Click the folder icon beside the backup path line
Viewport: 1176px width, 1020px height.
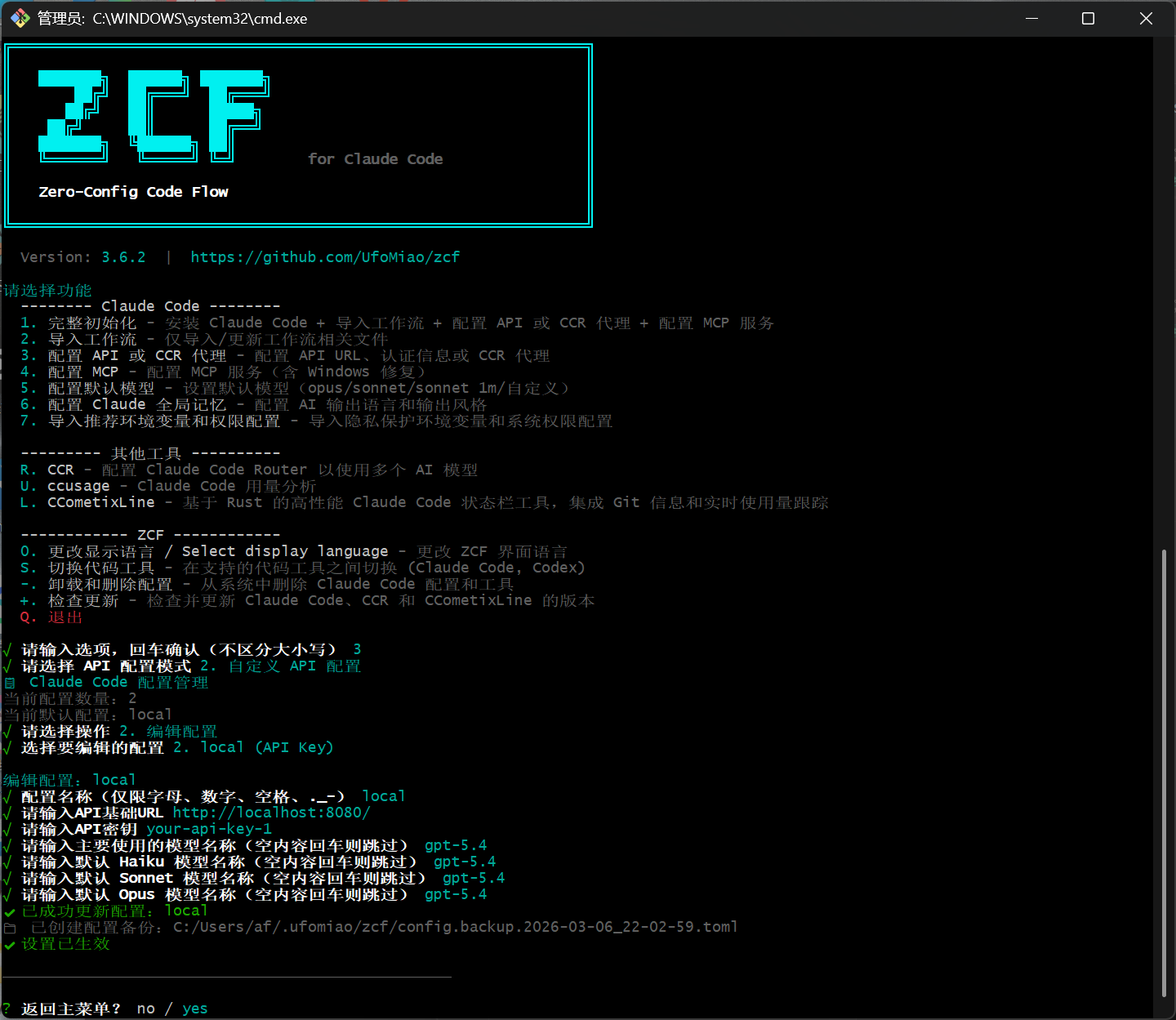(10, 928)
